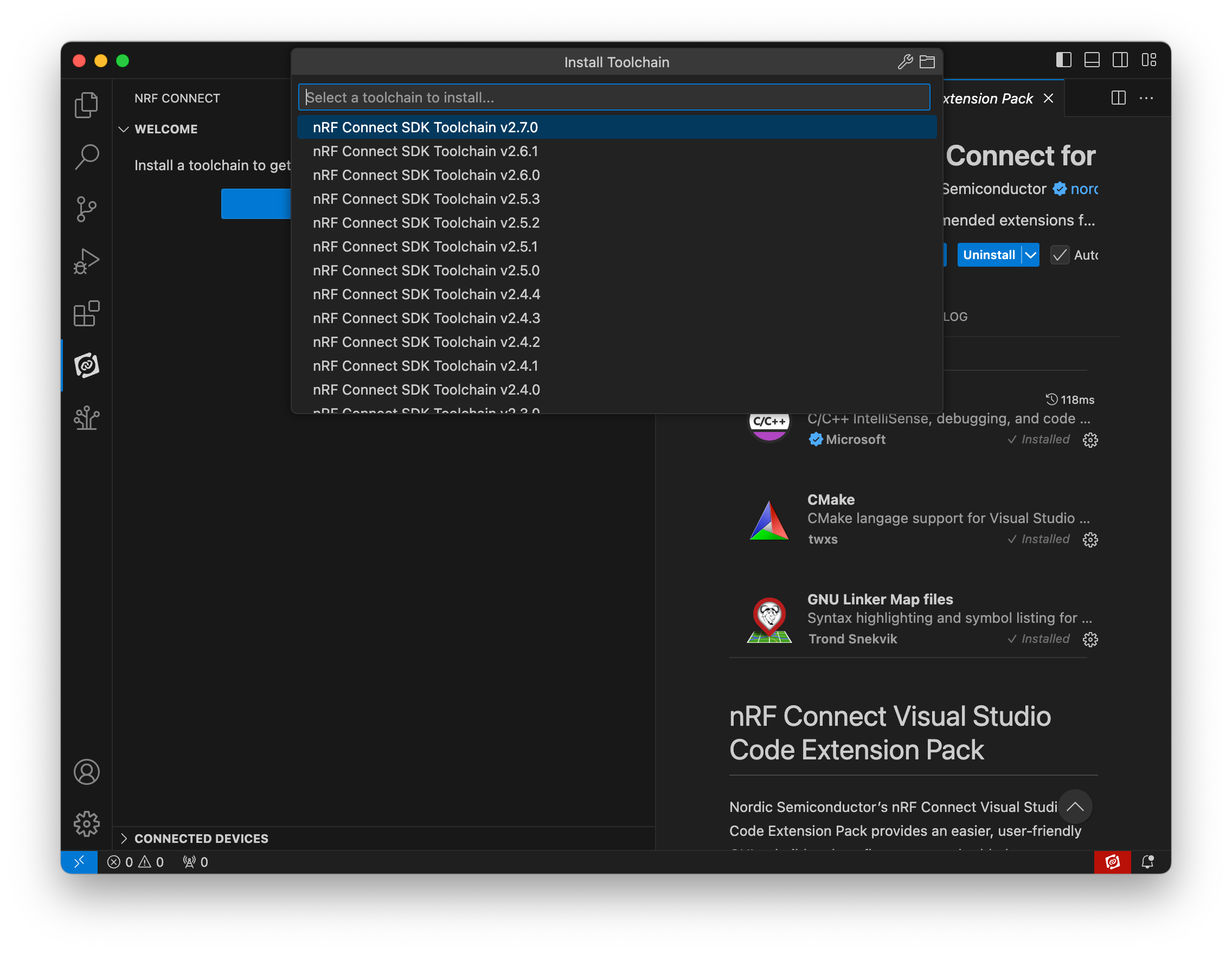Open settings gear for C/C++ extension
This screenshot has height=954, width=1232.
[x=1090, y=440]
